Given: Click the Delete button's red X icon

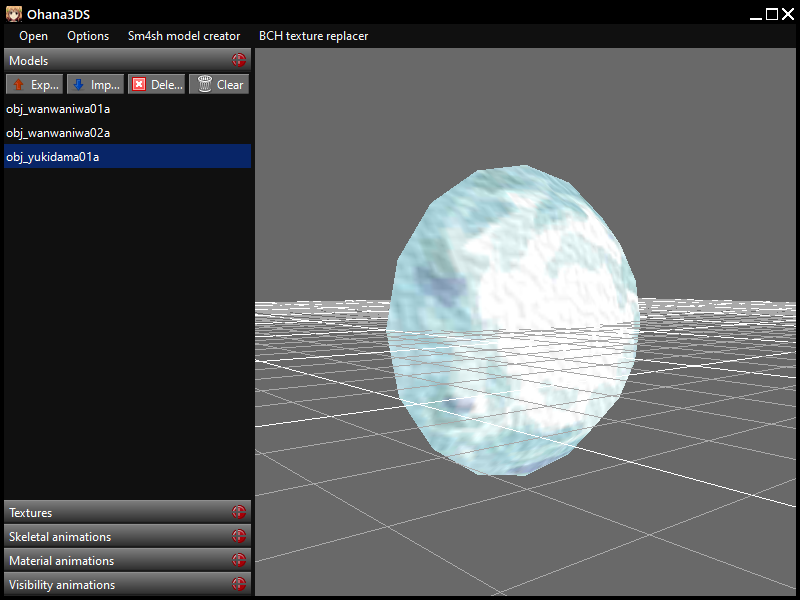Looking at the screenshot, I should (x=139, y=85).
